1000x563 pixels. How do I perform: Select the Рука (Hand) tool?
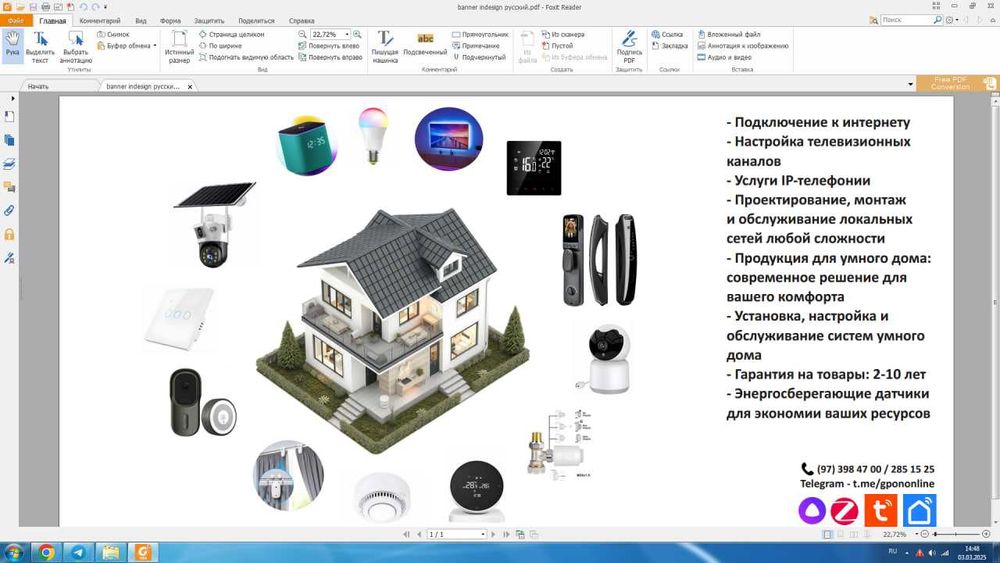pos(12,45)
